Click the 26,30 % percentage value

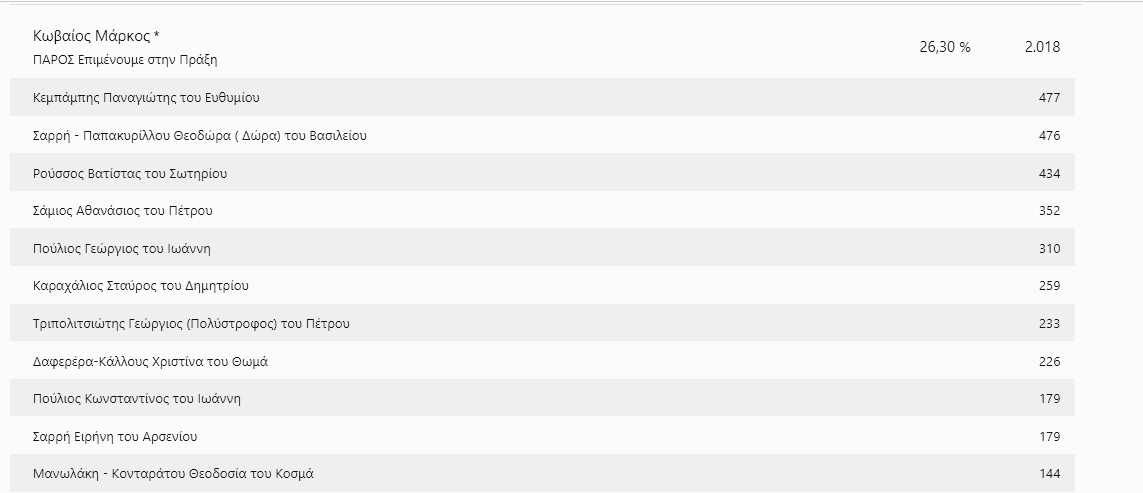(x=944, y=47)
